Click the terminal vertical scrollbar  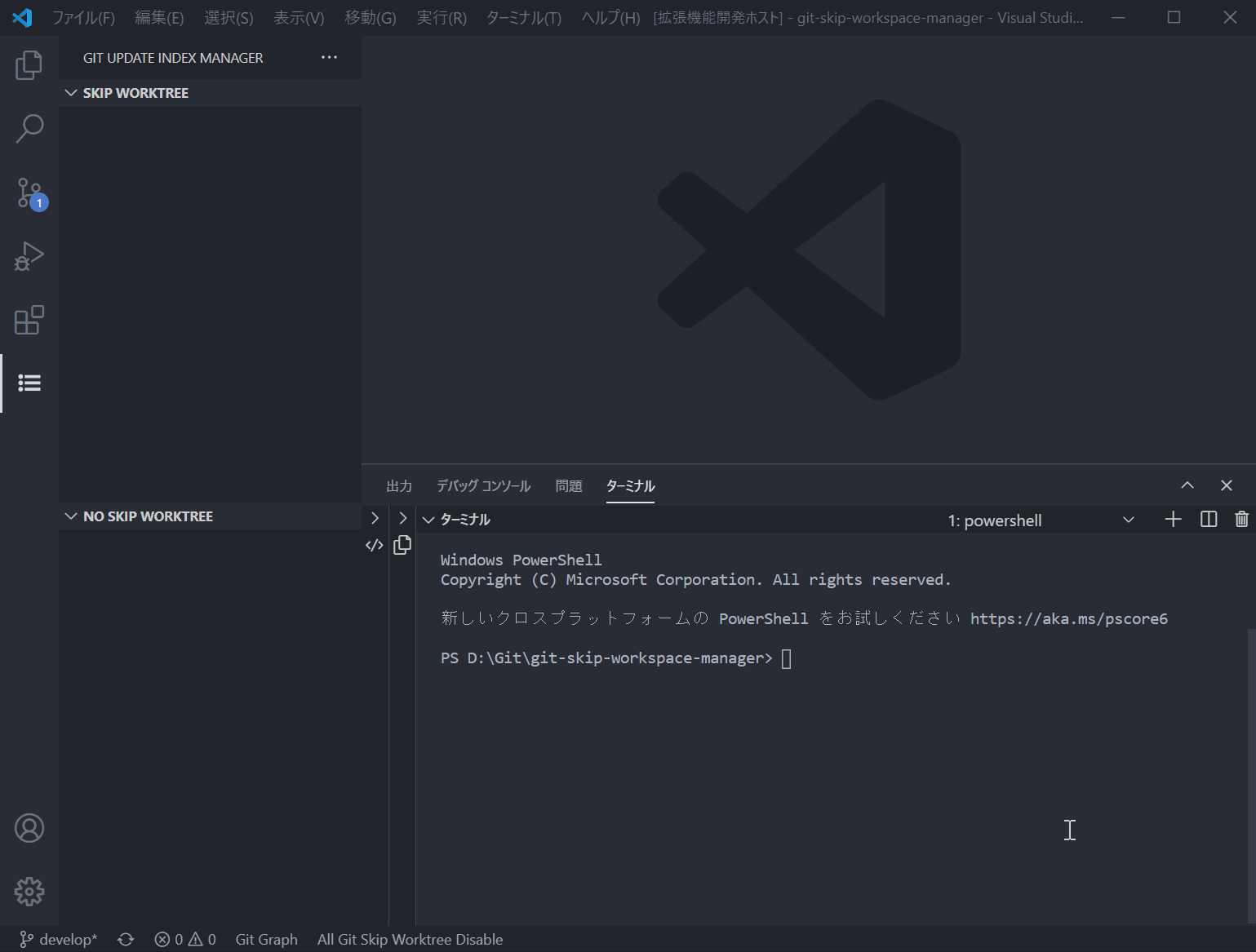[x=1251, y=776]
